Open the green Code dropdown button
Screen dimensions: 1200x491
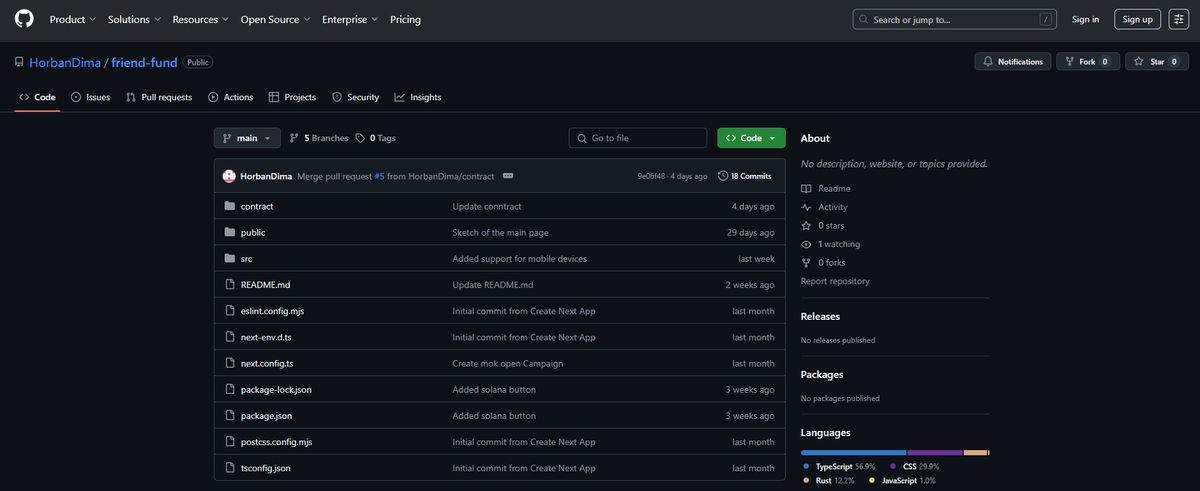tap(751, 138)
